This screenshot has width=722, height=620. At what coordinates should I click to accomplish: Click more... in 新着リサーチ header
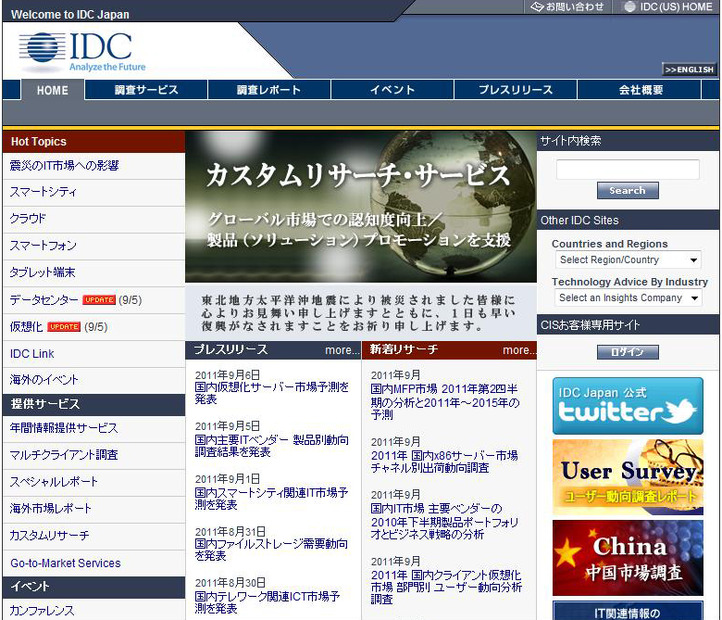pos(519,350)
